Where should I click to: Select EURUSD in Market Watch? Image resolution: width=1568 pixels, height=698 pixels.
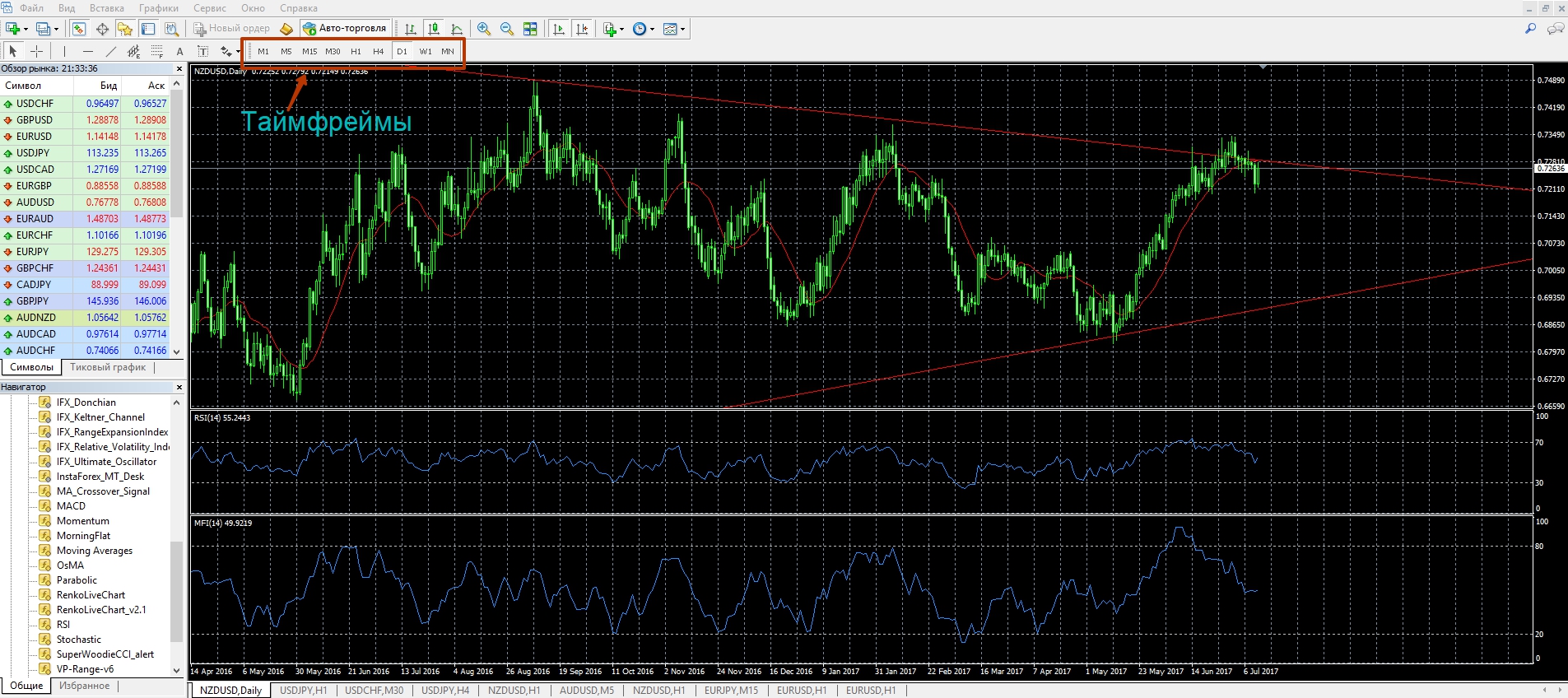tap(86, 137)
